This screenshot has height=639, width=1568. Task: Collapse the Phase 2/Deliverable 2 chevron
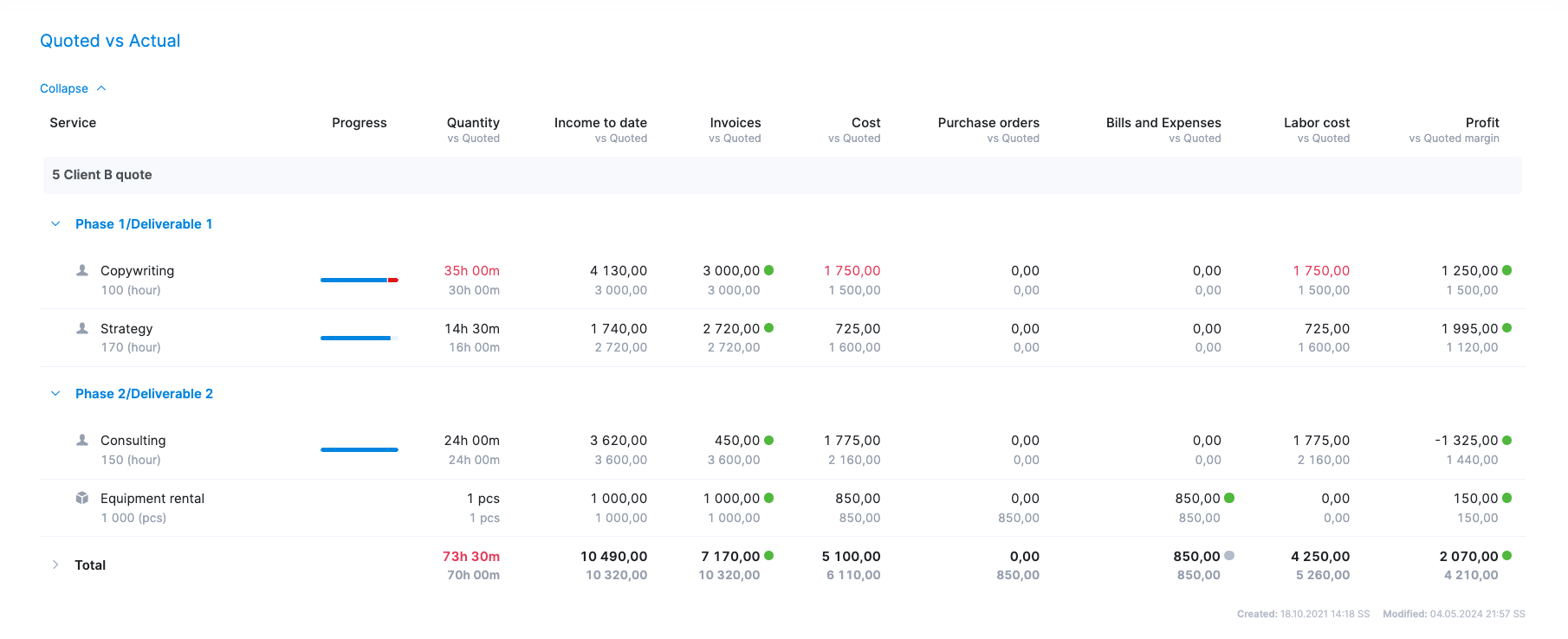click(x=55, y=394)
